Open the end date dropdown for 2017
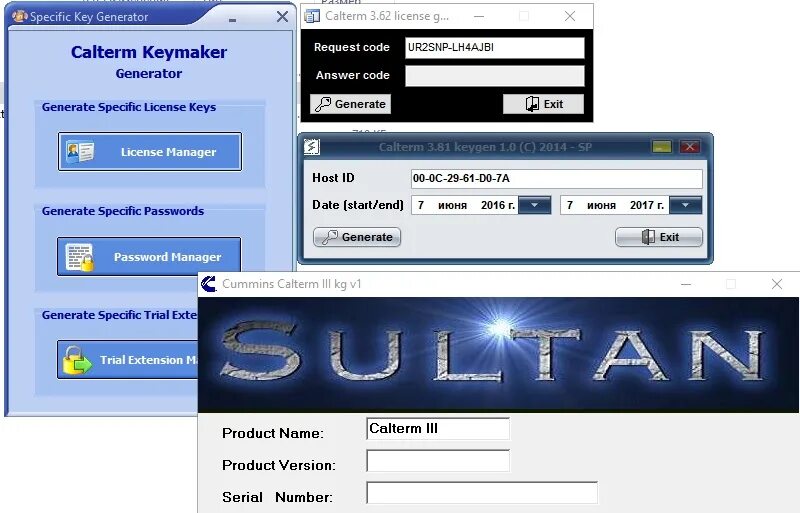The image size is (800, 513). point(685,205)
